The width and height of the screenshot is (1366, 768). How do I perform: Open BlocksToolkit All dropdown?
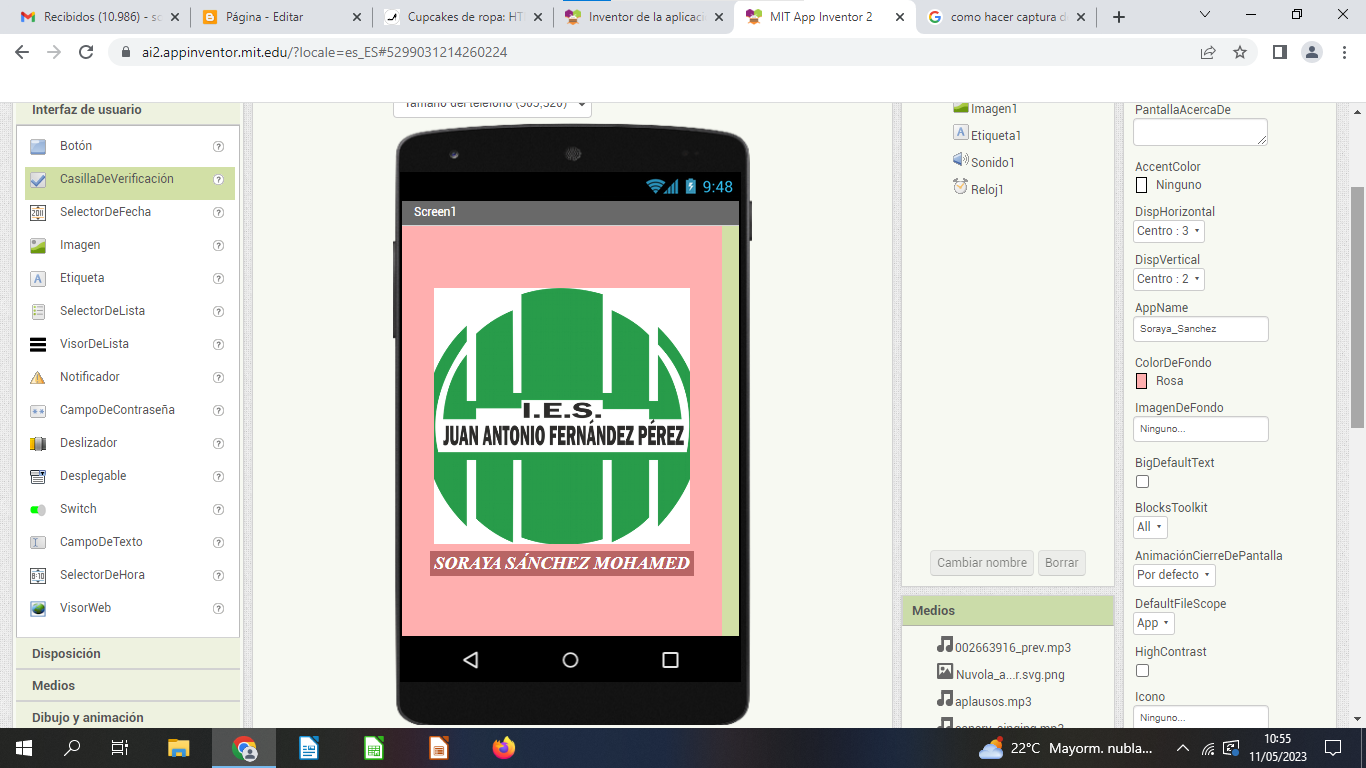click(1151, 527)
